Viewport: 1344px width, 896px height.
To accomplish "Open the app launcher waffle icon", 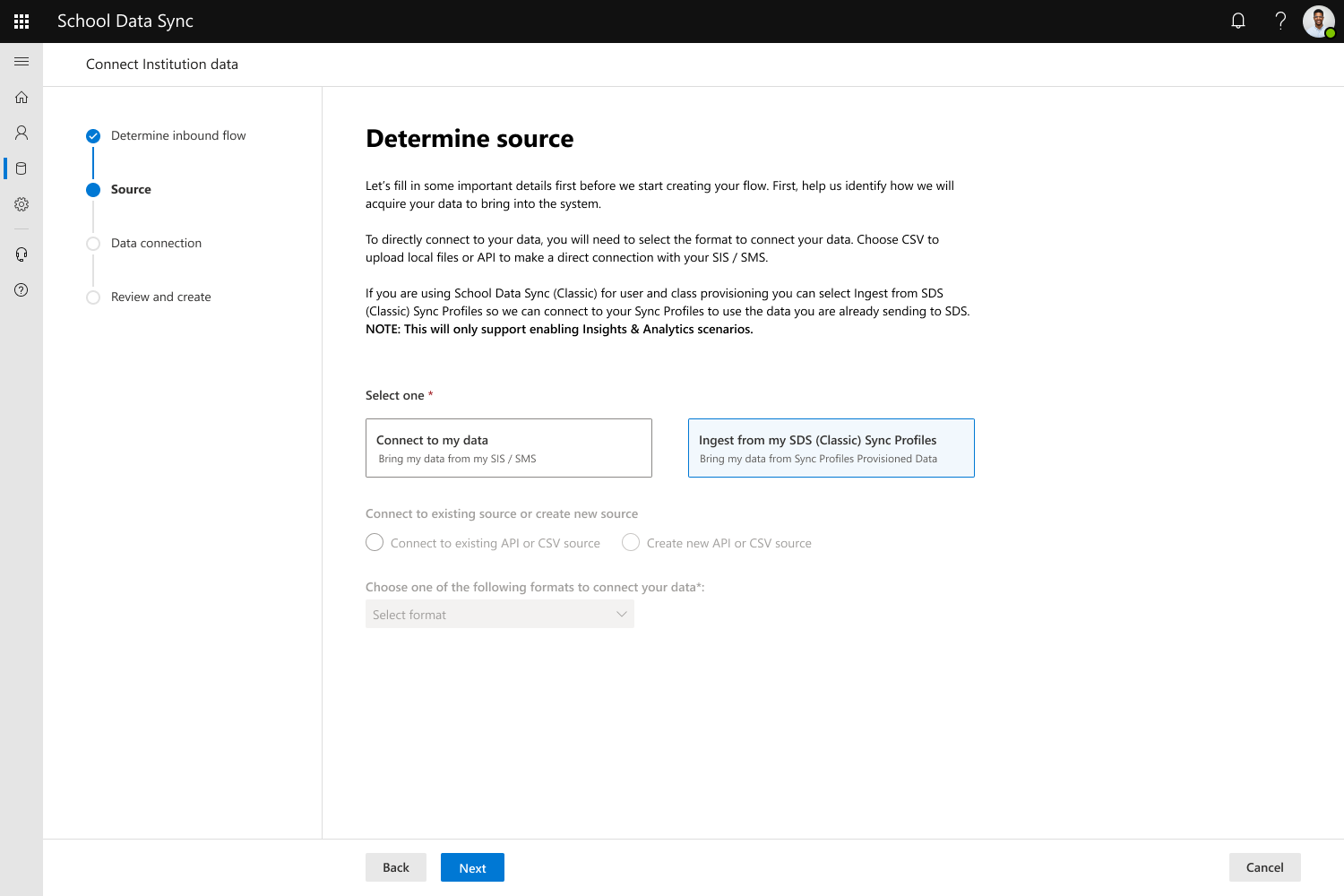I will click(22, 22).
